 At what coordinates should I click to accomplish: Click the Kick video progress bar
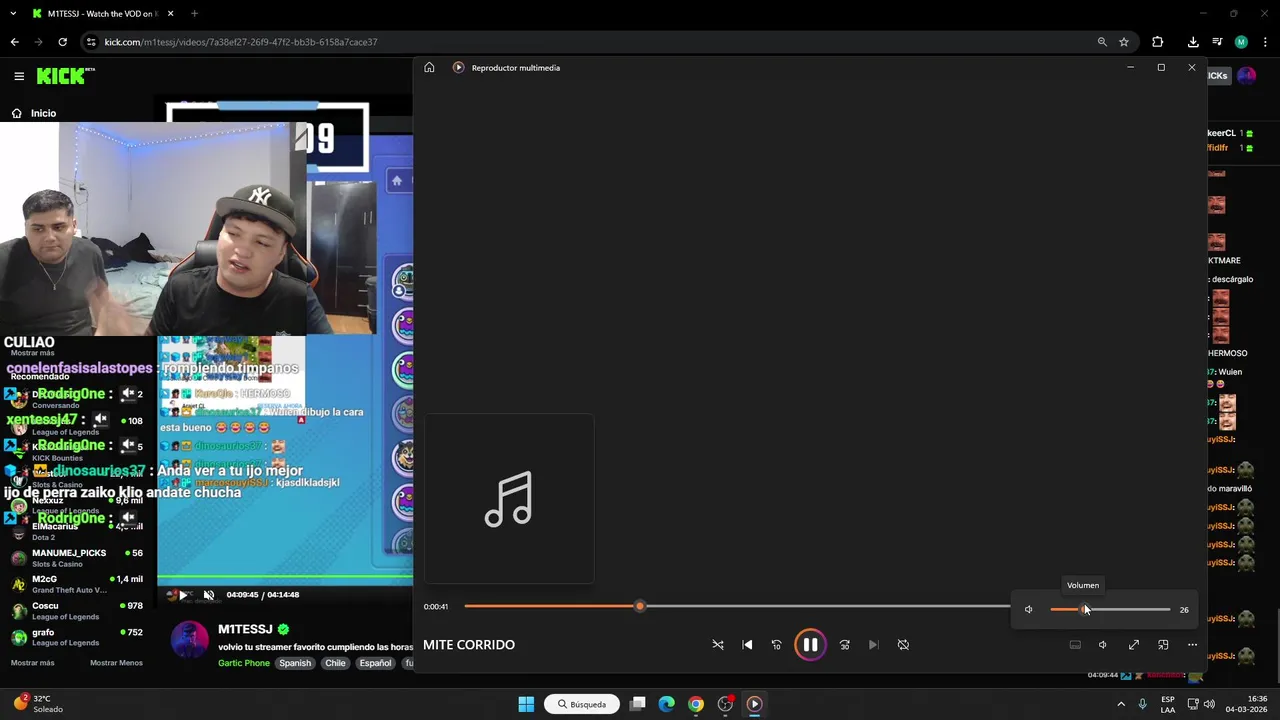click(x=284, y=578)
